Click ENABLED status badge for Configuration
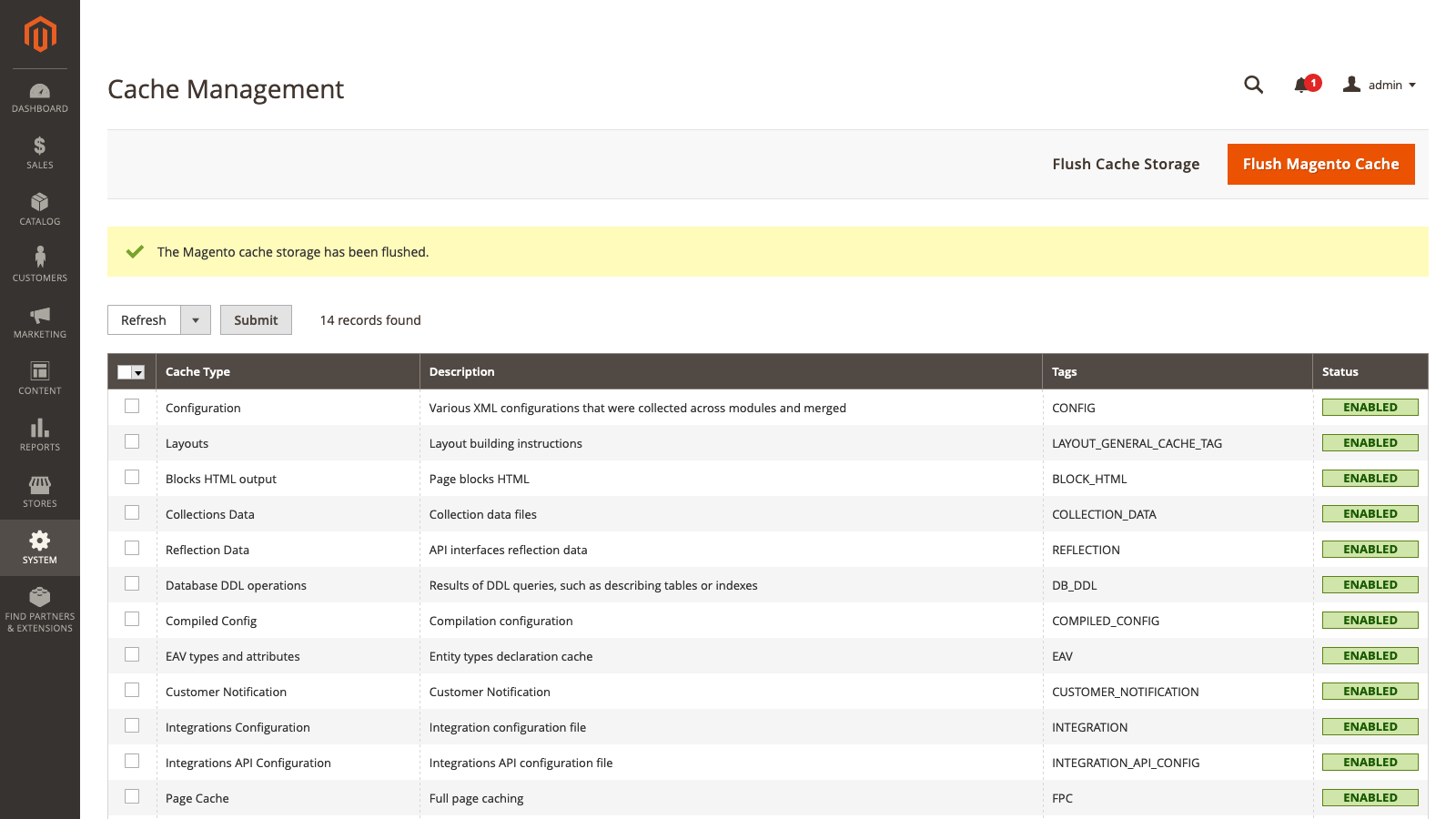1456x819 pixels. 1370,408
